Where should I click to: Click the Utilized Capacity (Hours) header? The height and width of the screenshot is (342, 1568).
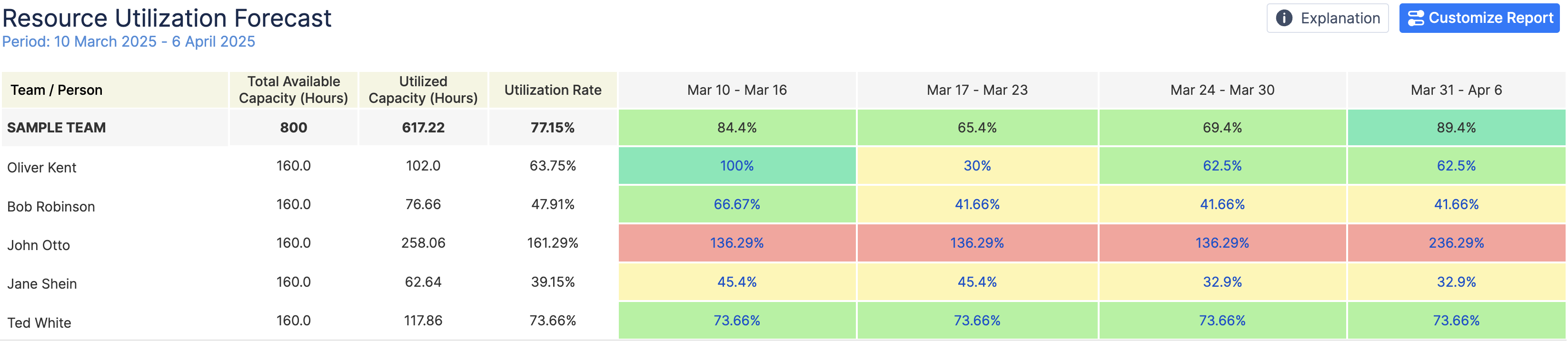tap(423, 90)
